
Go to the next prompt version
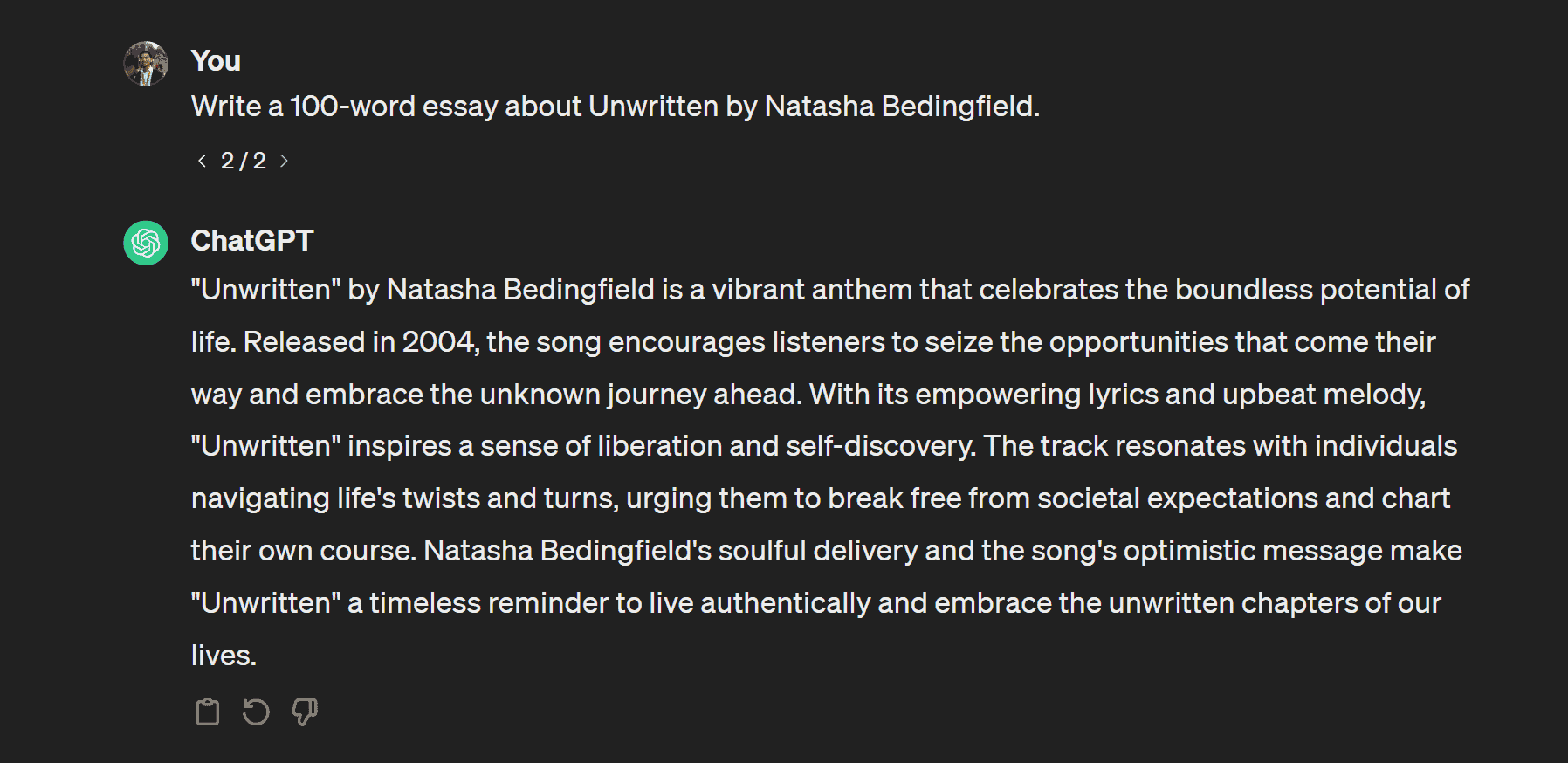click(284, 161)
